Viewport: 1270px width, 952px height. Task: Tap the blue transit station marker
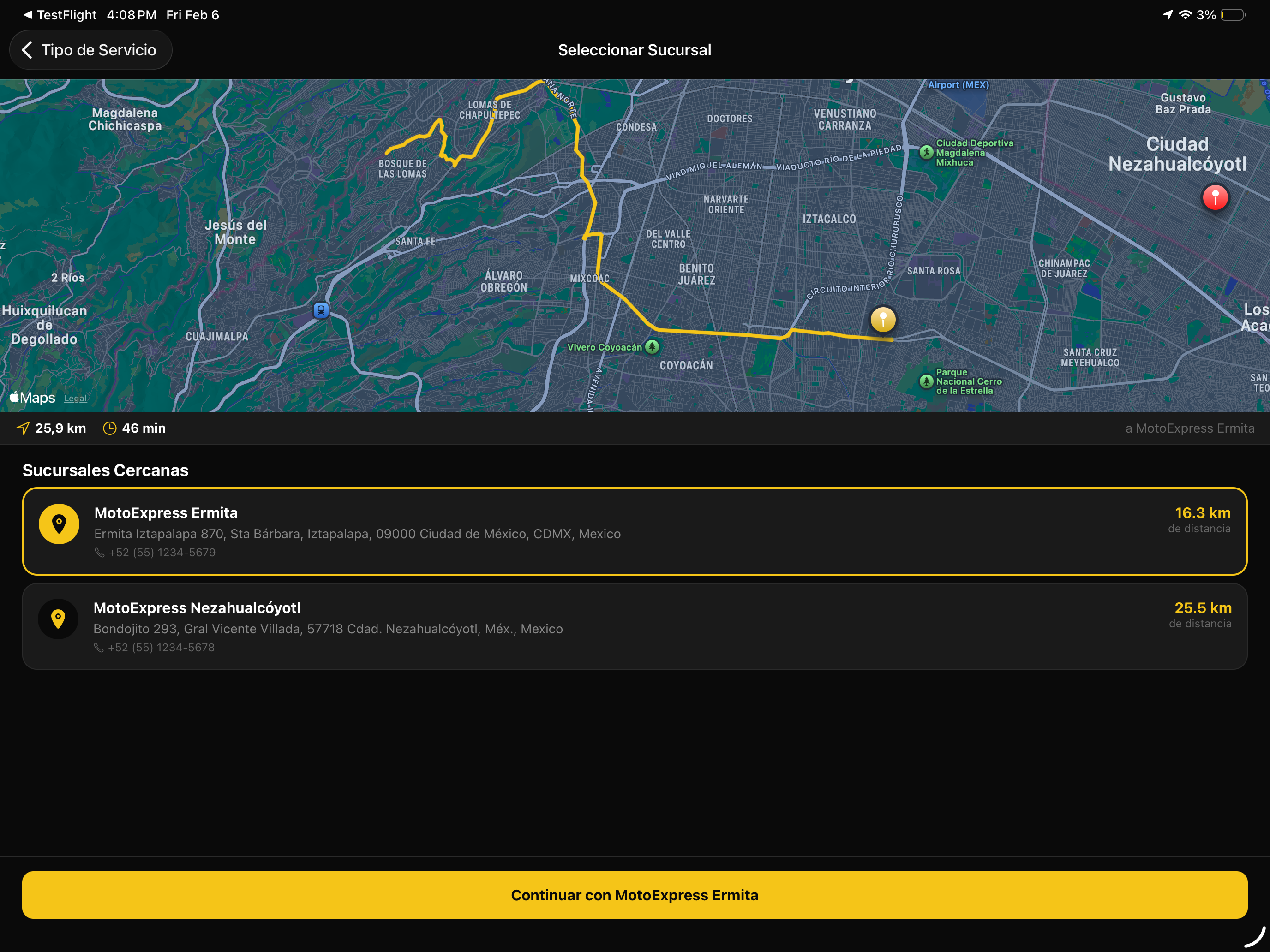pyautogui.click(x=321, y=310)
